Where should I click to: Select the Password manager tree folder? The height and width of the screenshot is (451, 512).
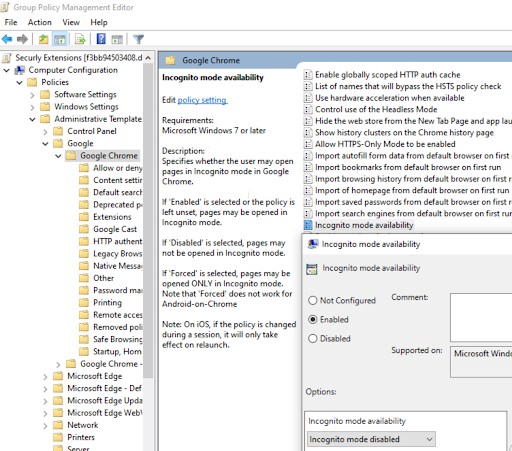(117, 290)
